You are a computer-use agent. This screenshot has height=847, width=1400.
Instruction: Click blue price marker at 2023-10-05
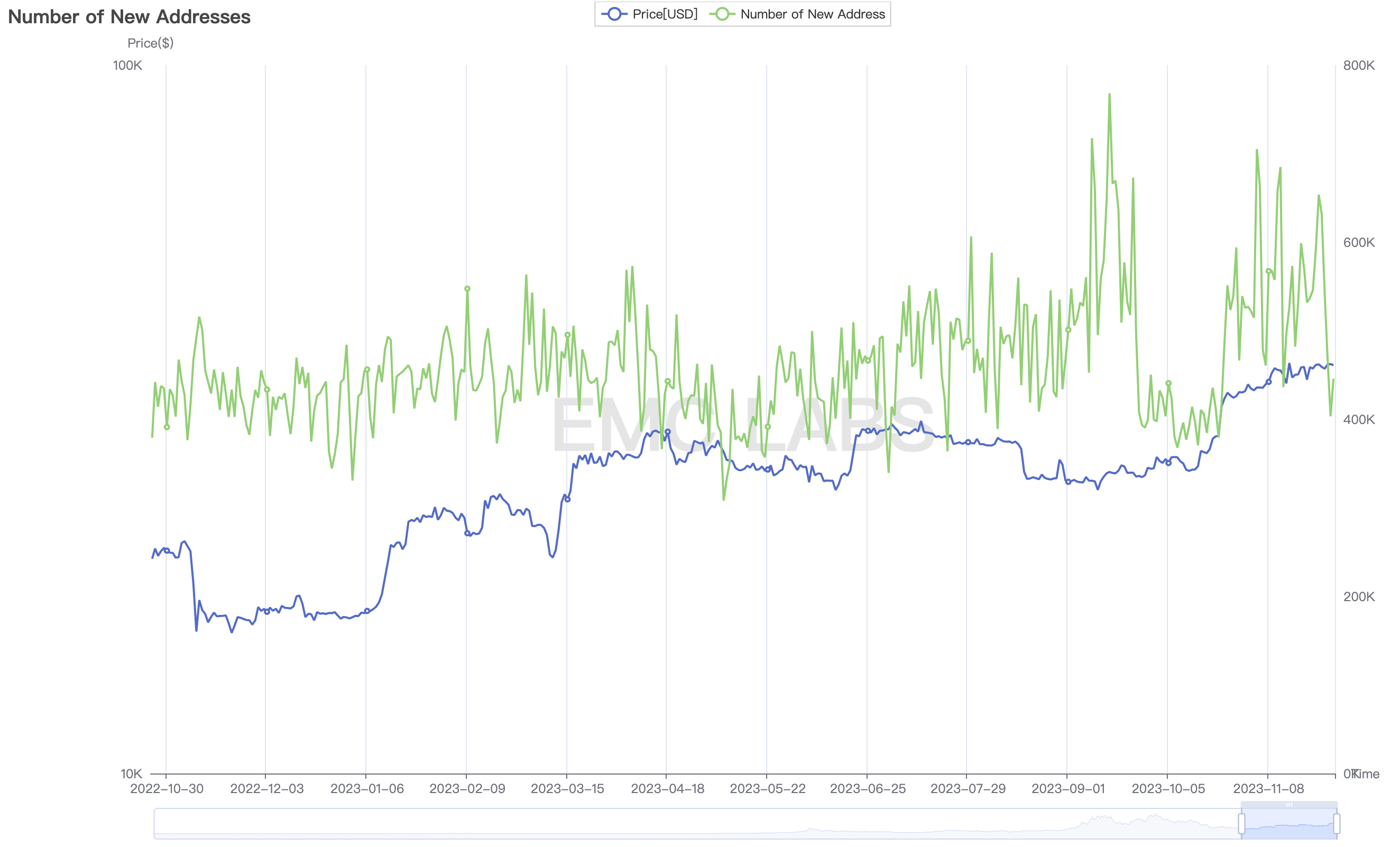click(1168, 463)
